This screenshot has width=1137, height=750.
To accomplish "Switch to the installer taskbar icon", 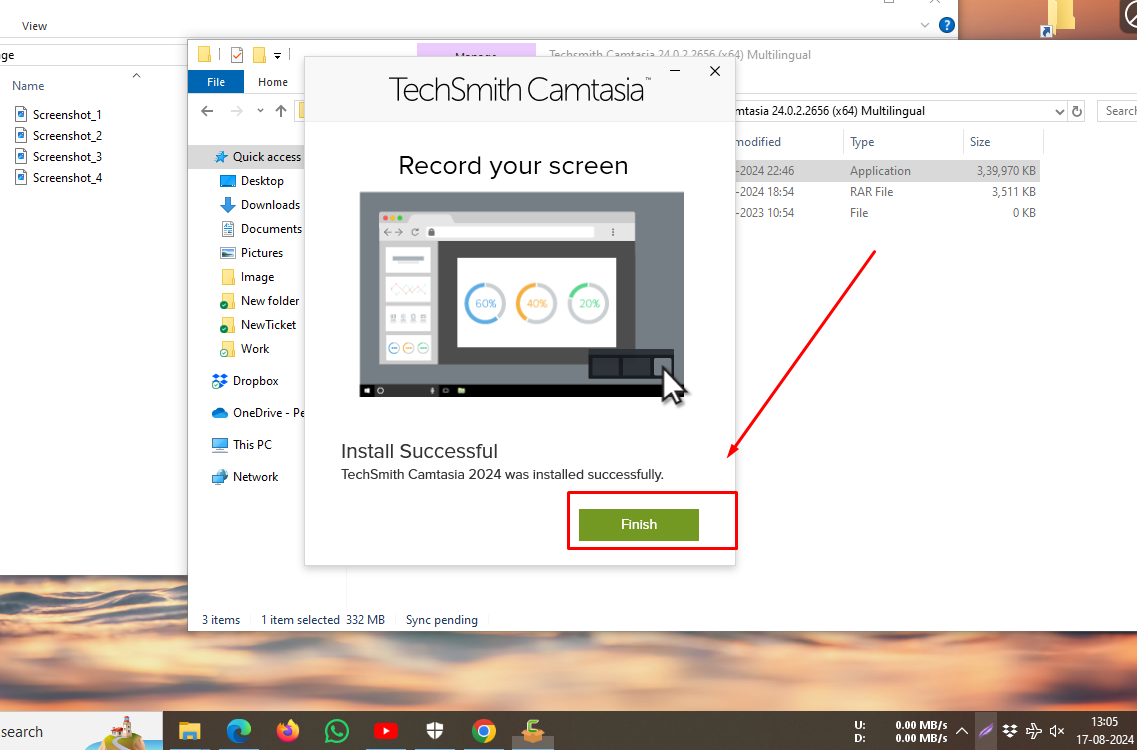I will click(x=532, y=730).
